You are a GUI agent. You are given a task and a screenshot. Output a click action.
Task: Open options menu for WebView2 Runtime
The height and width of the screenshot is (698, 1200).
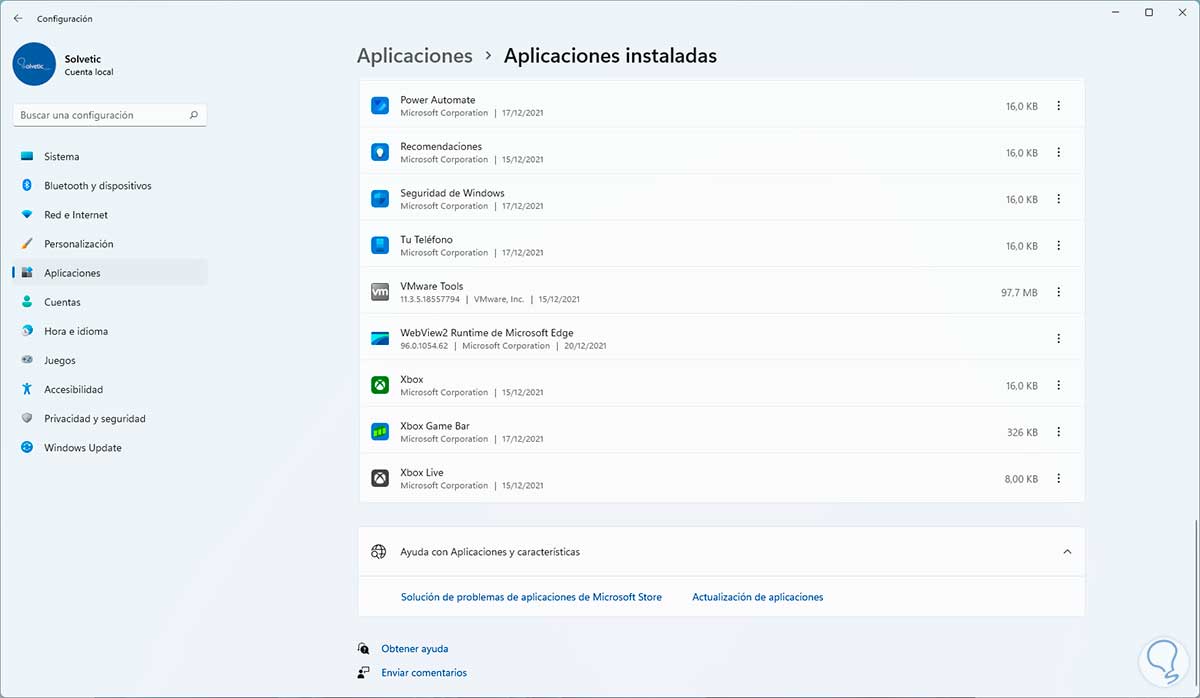point(1059,339)
